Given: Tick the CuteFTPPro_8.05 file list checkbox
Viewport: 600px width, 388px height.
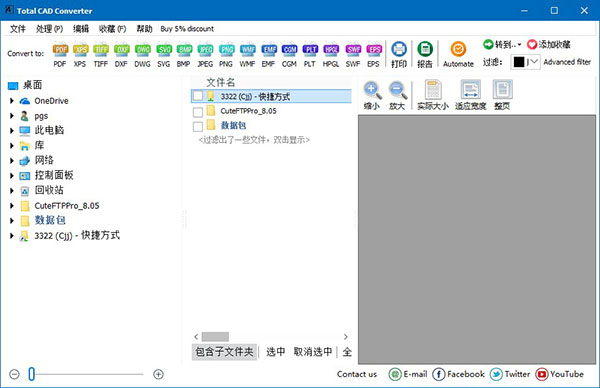Looking at the screenshot, I should 198,112.
